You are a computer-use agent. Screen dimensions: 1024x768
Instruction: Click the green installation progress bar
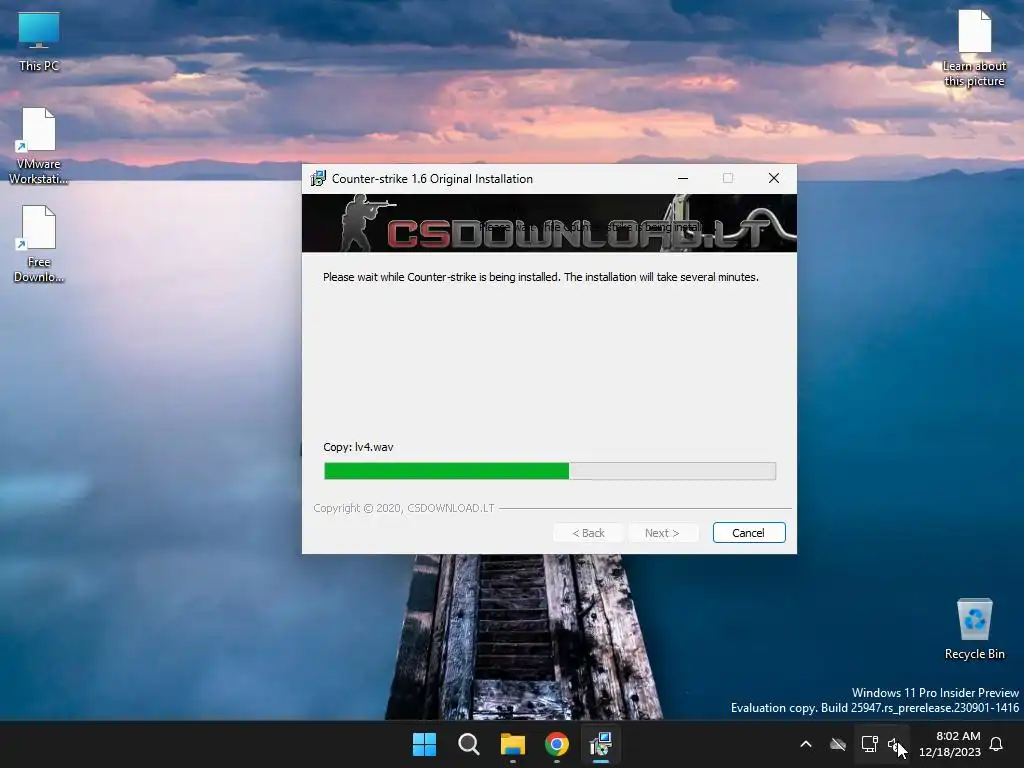pyautogui.click(x=550, y=471)
